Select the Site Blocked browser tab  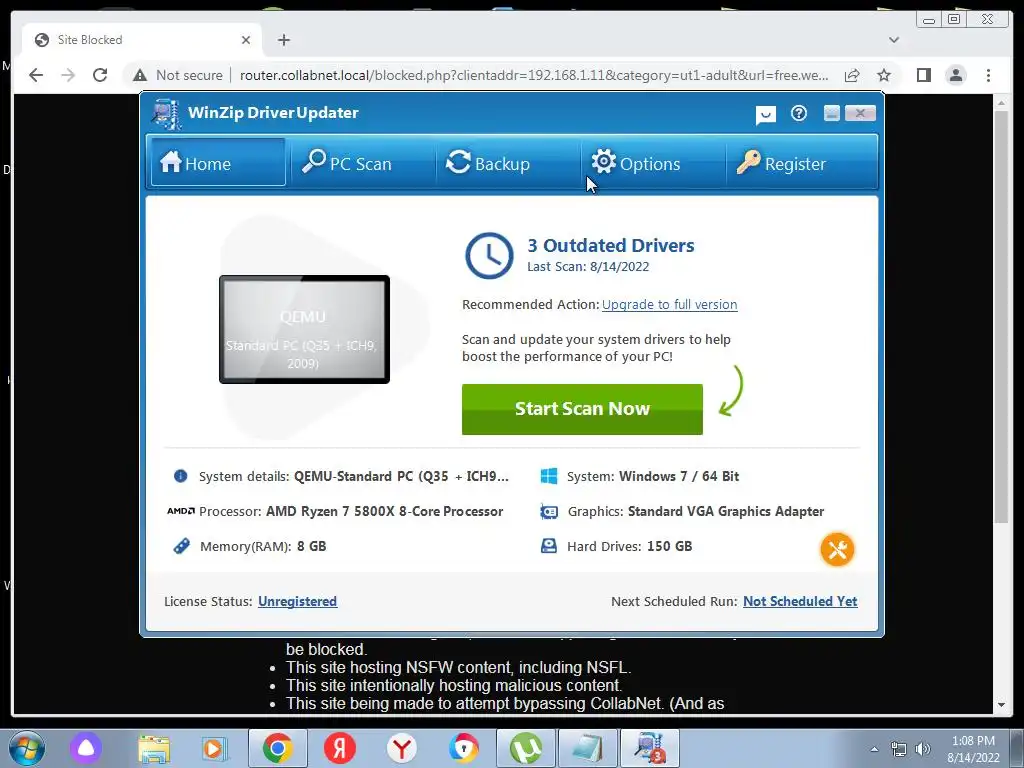[142, 40]
